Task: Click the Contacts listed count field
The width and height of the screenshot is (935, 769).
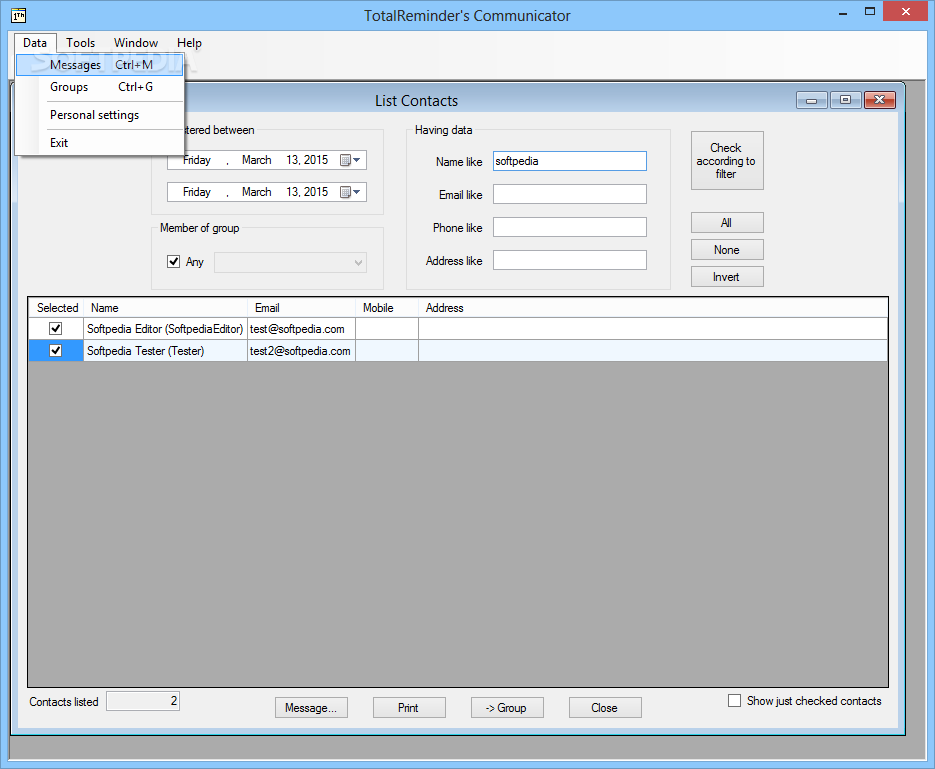Action: pos(143,701)
